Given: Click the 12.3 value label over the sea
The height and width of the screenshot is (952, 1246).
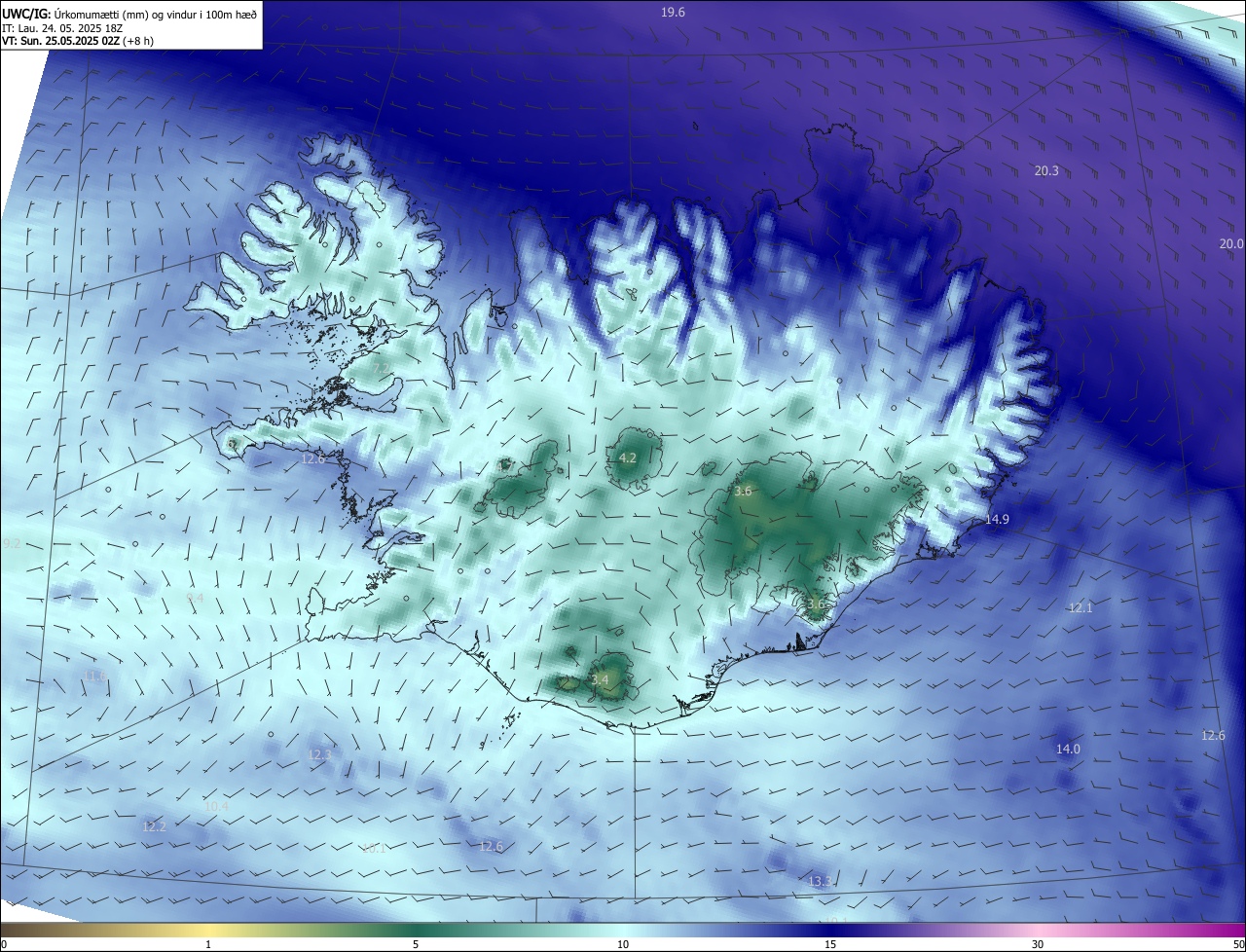Looking at the screenshot, I should pyautogui.click(x=319, y=754).
